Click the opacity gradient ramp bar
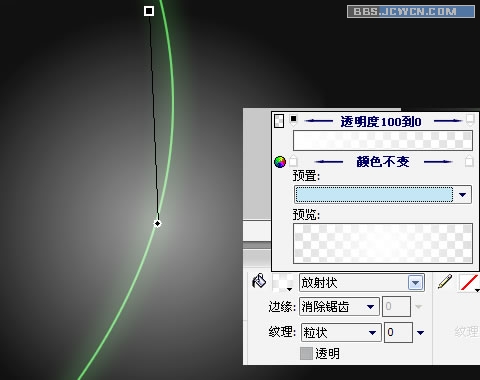The width and height of the screenshot is (480, 380). click(x=382, y=140)
